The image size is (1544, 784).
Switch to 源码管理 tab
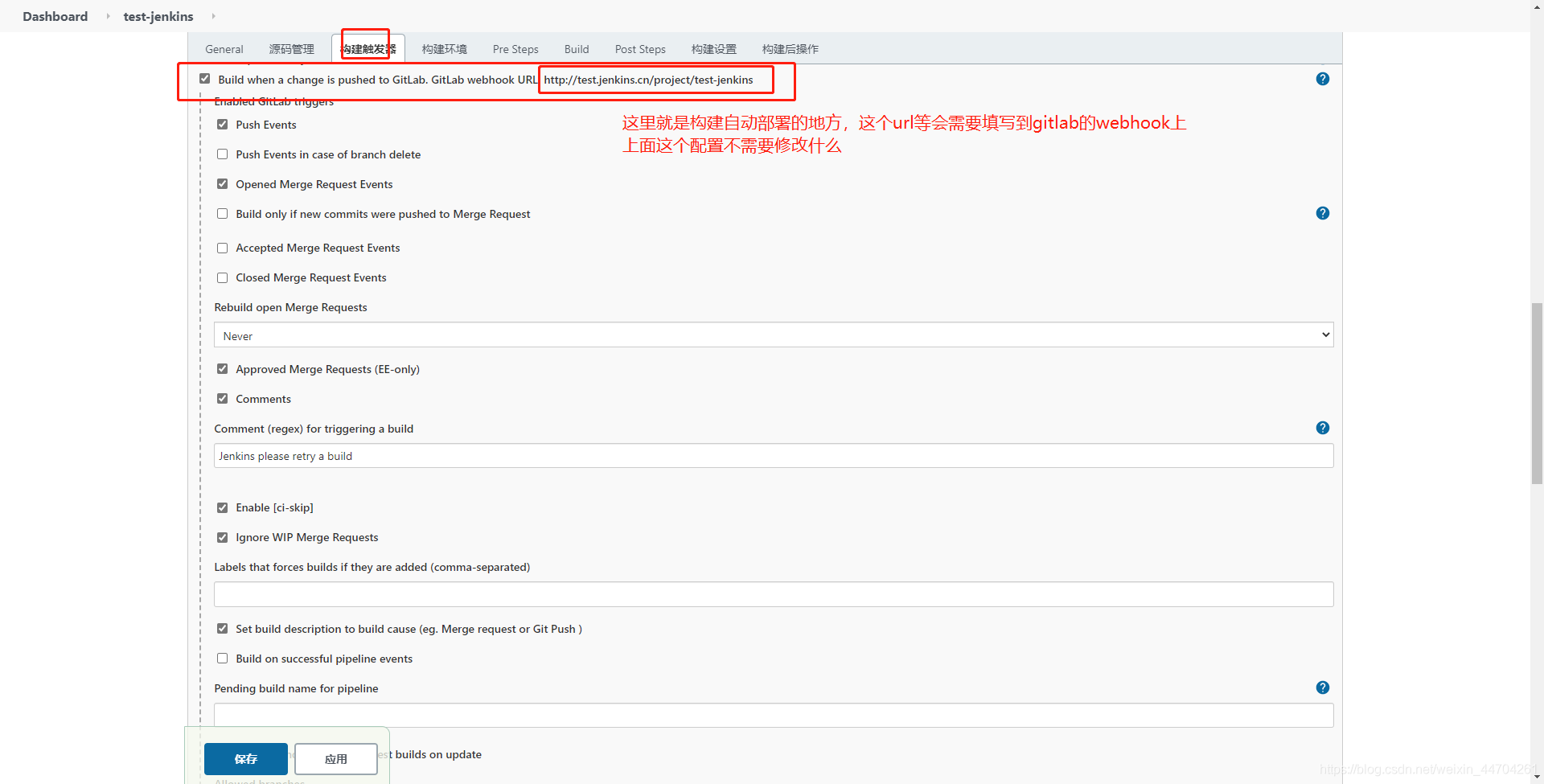click(292, 49)
